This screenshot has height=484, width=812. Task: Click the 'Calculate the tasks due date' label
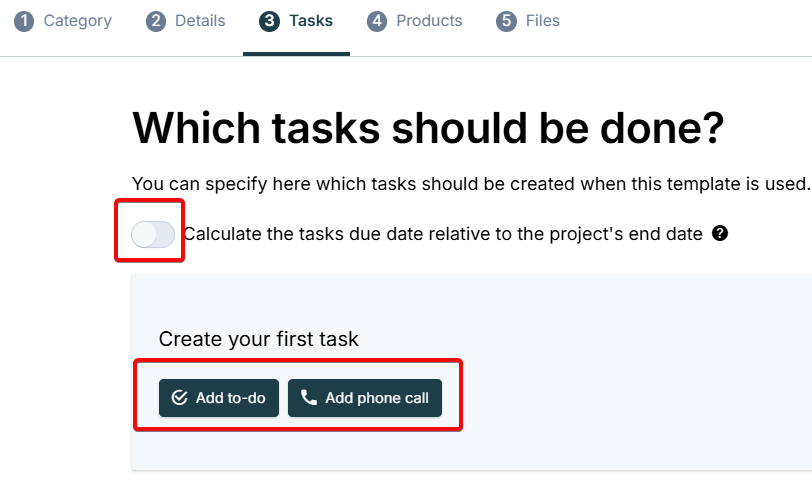coord(443,234)
